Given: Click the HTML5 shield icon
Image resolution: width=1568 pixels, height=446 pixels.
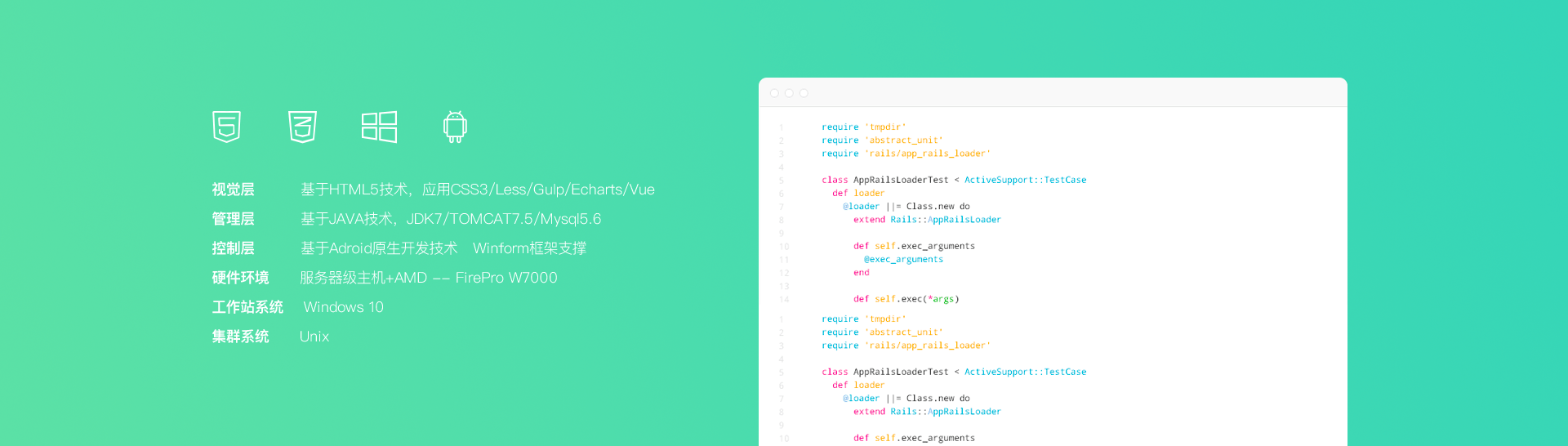Looking at the screenshot, I should point(226,127).
